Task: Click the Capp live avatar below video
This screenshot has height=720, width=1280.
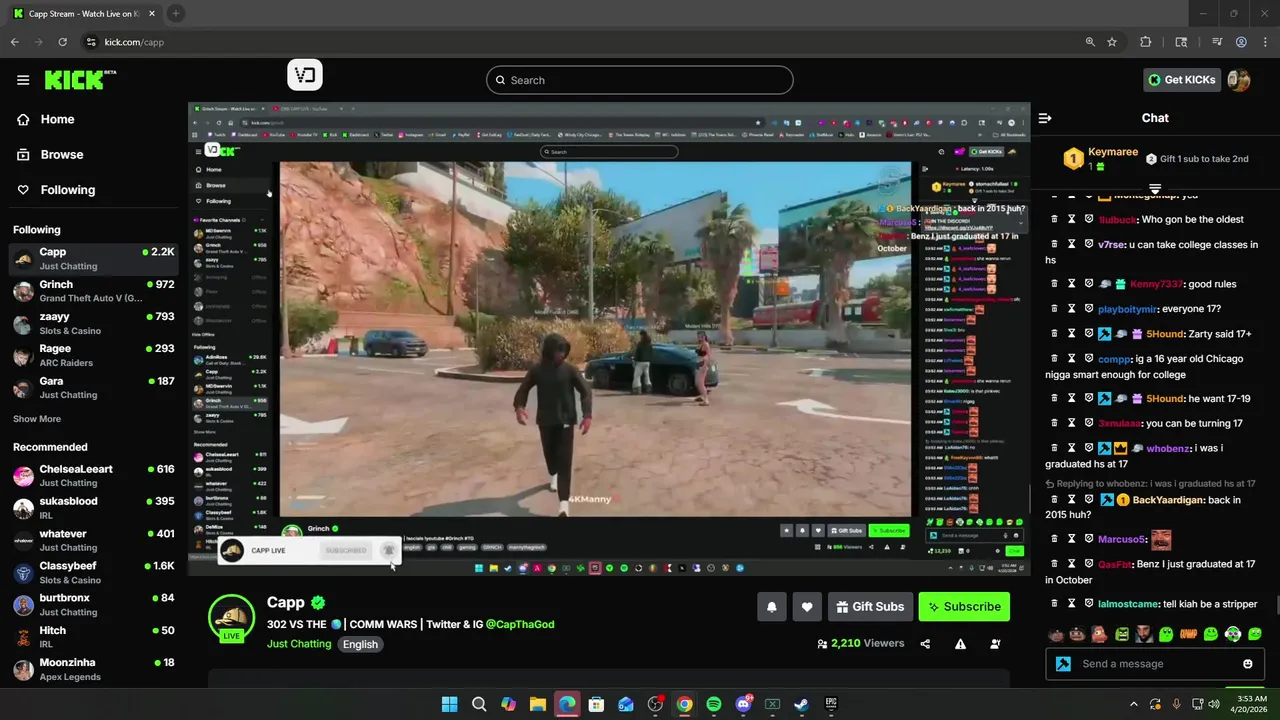Action: click(x=232, y=617)
